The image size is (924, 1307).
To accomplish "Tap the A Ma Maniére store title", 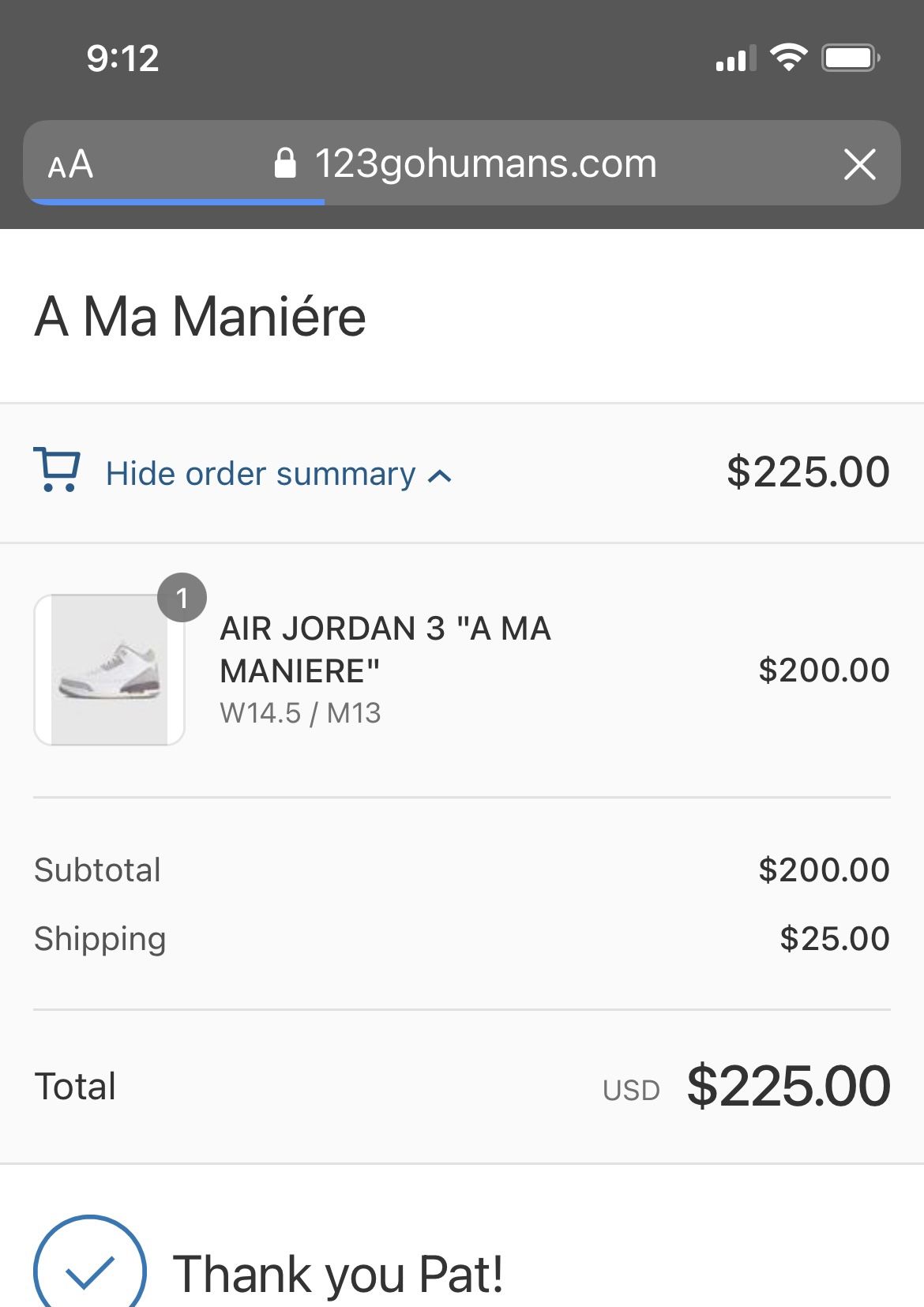I will 201,317.
